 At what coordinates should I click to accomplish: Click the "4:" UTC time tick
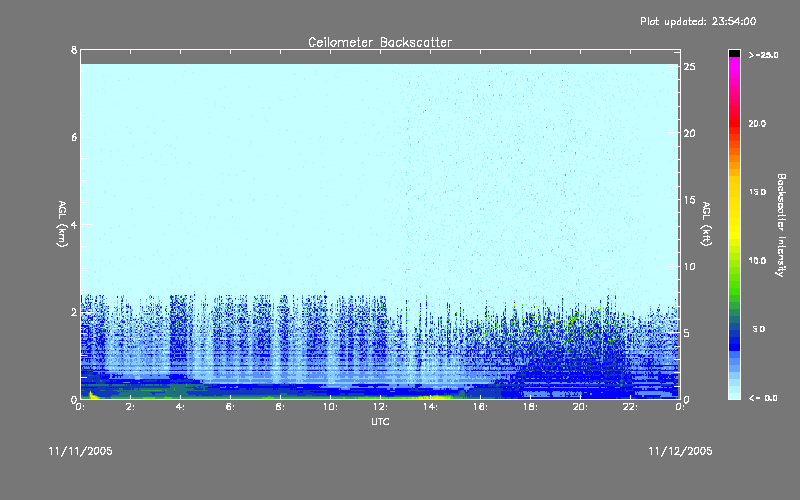pos(180,407)
